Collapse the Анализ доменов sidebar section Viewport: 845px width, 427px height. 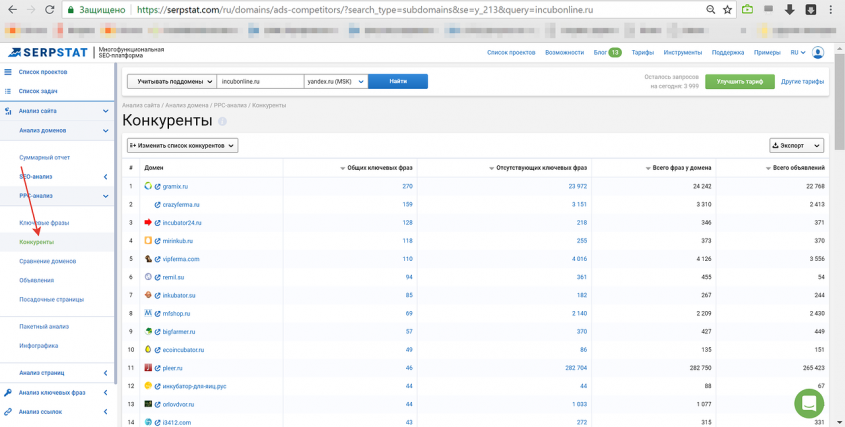click(106, 130)
